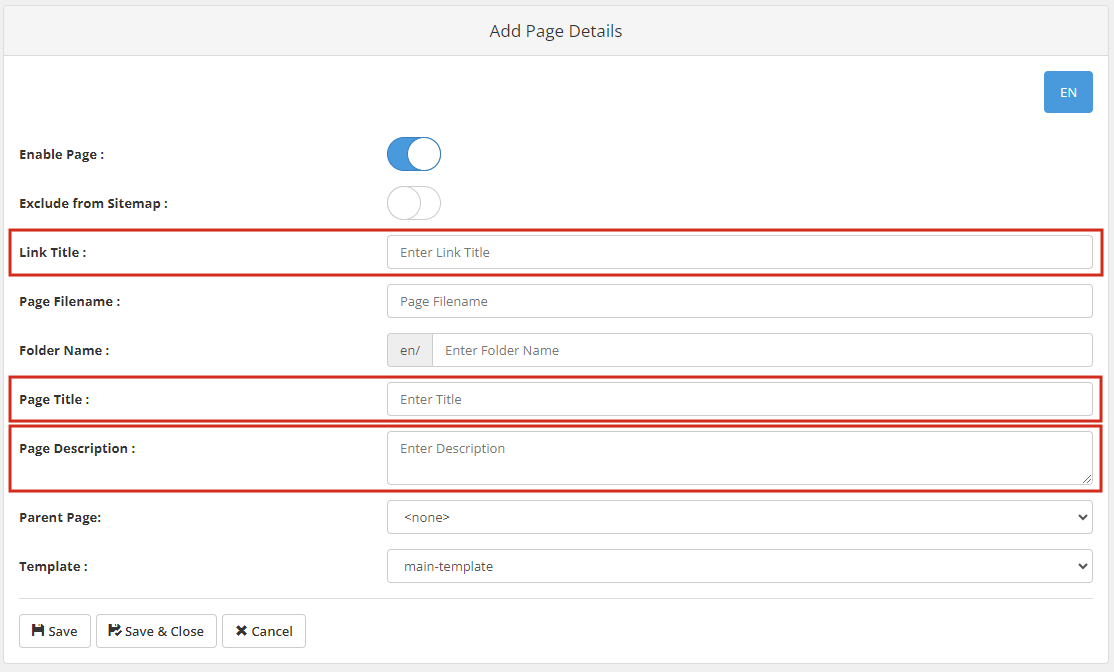Click the Template dropdown arrow
The image size is (1114, 672).
click(x=1082, y=566)
